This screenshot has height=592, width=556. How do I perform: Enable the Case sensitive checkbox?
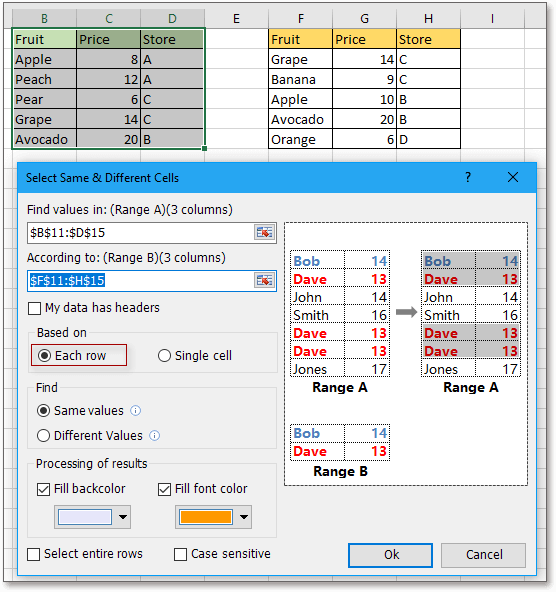pos(180,554)
